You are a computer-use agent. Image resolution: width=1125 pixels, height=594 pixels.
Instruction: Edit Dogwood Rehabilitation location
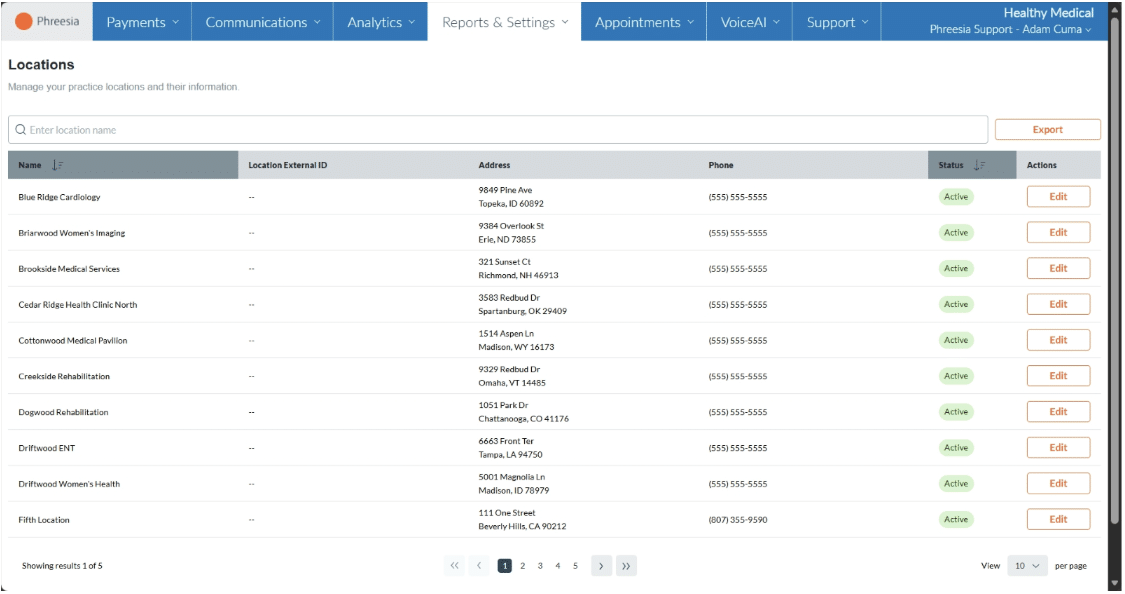point(1058,412)
